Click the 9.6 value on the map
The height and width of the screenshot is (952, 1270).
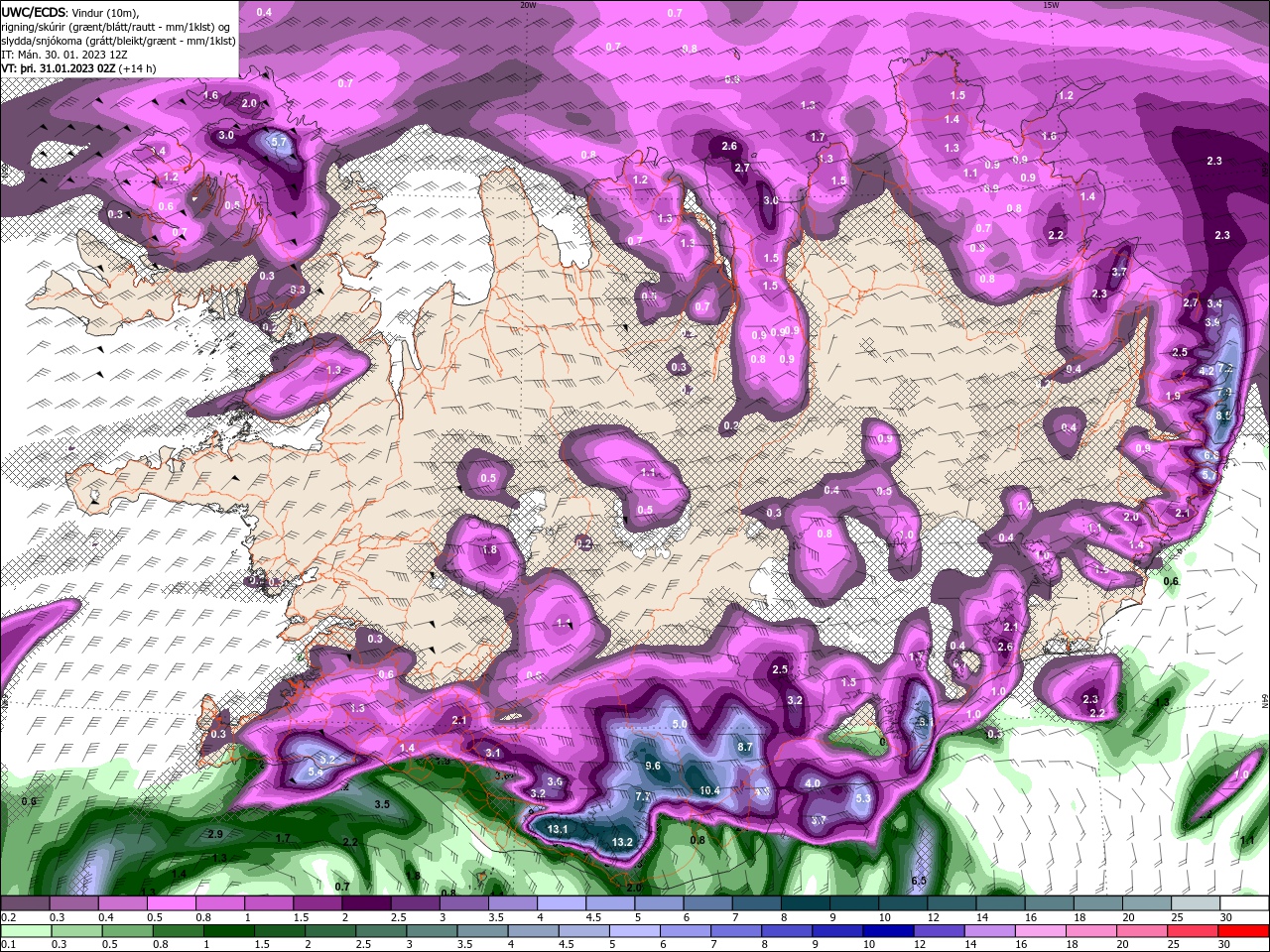[652, 766]
